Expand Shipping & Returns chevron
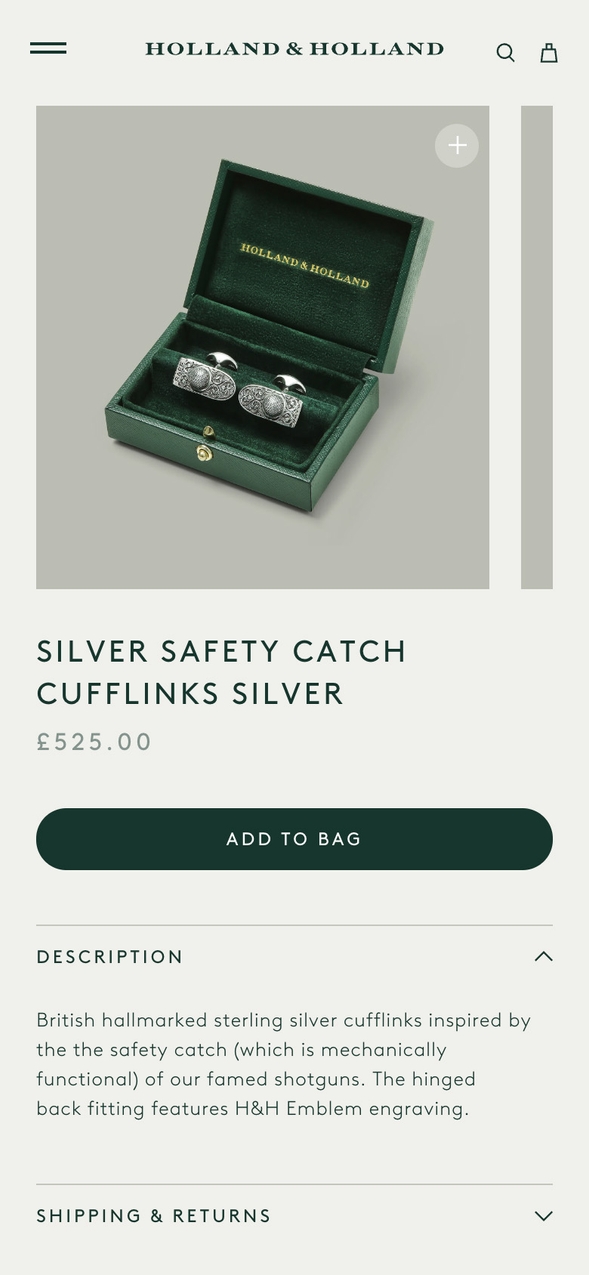The image size is (589, 1275). tap(543, 1216)
